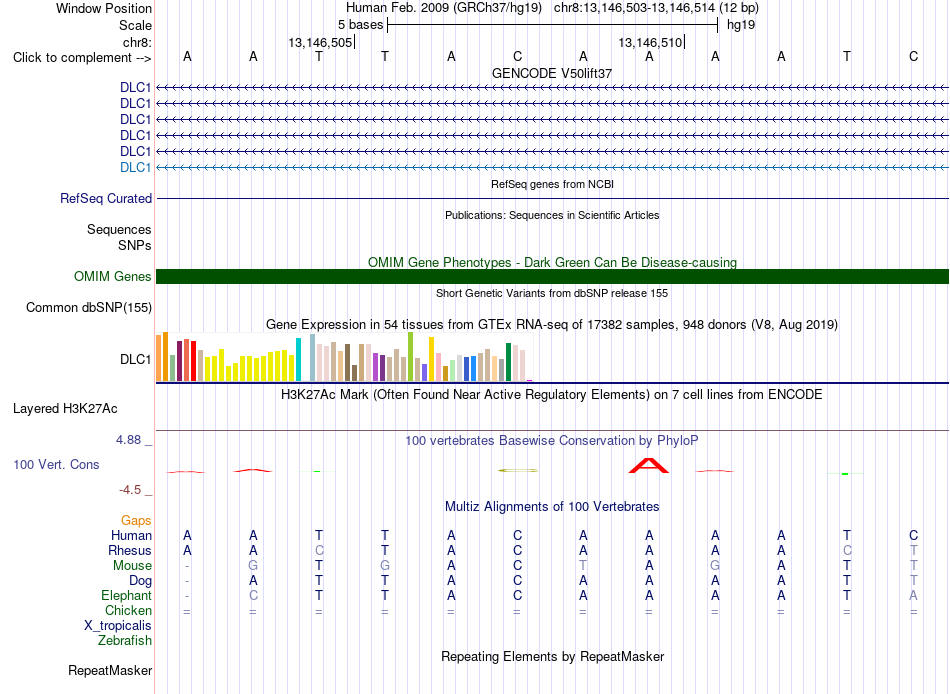
Task: Select the Chicken species label
Action: point(128,610)
